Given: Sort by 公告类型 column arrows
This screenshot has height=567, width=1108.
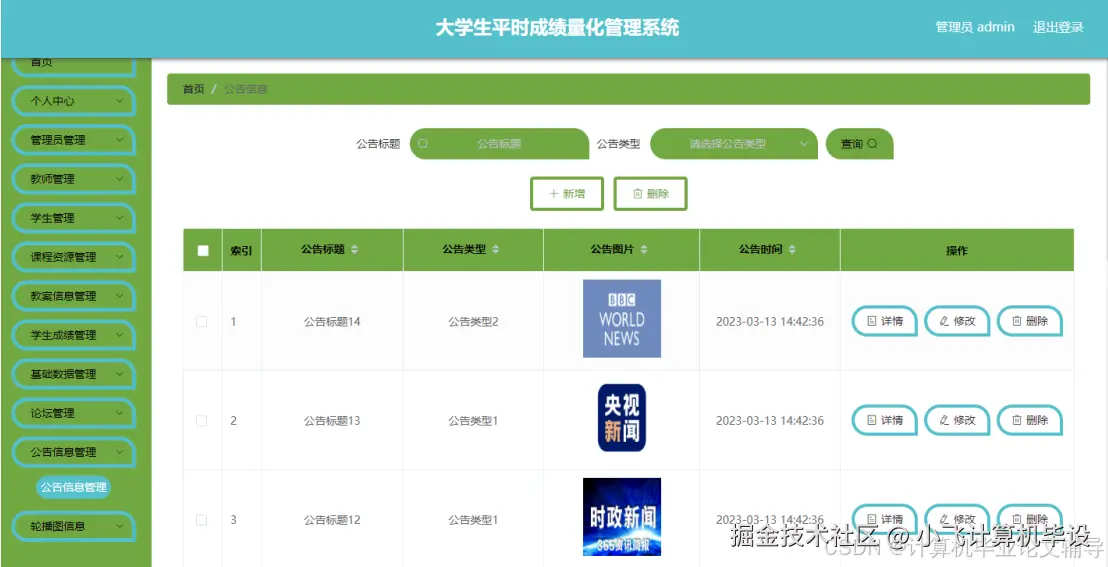Looking at the screenshot, I should click(496, 250).
